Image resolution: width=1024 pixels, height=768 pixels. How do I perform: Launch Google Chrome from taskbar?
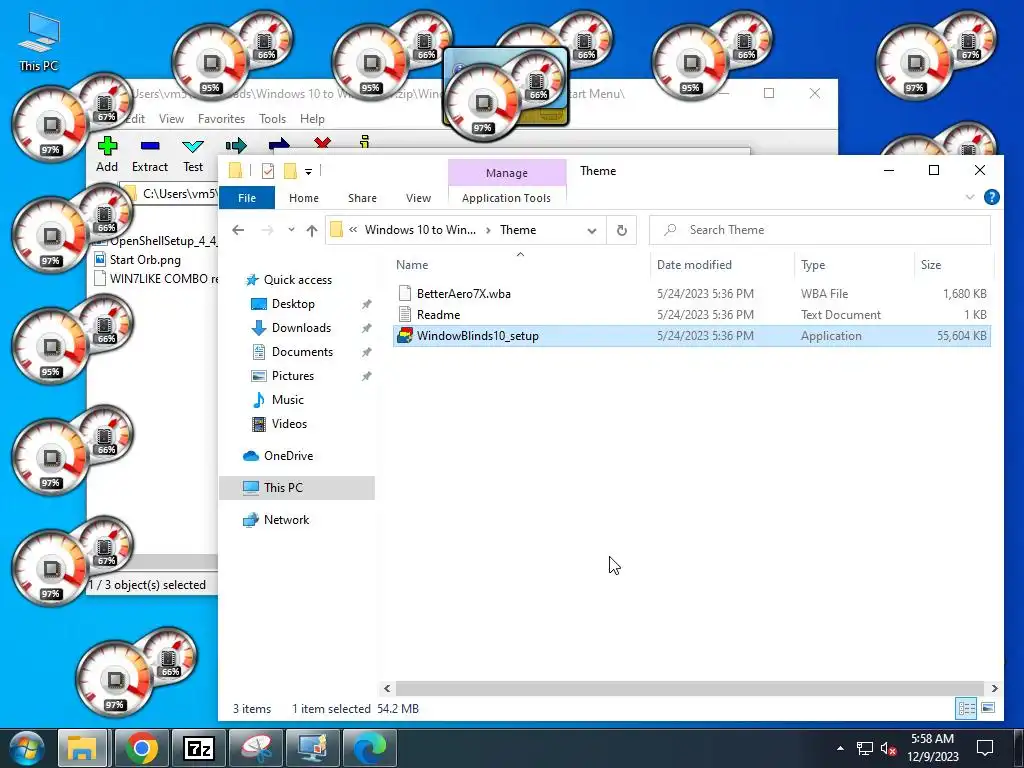142,748
